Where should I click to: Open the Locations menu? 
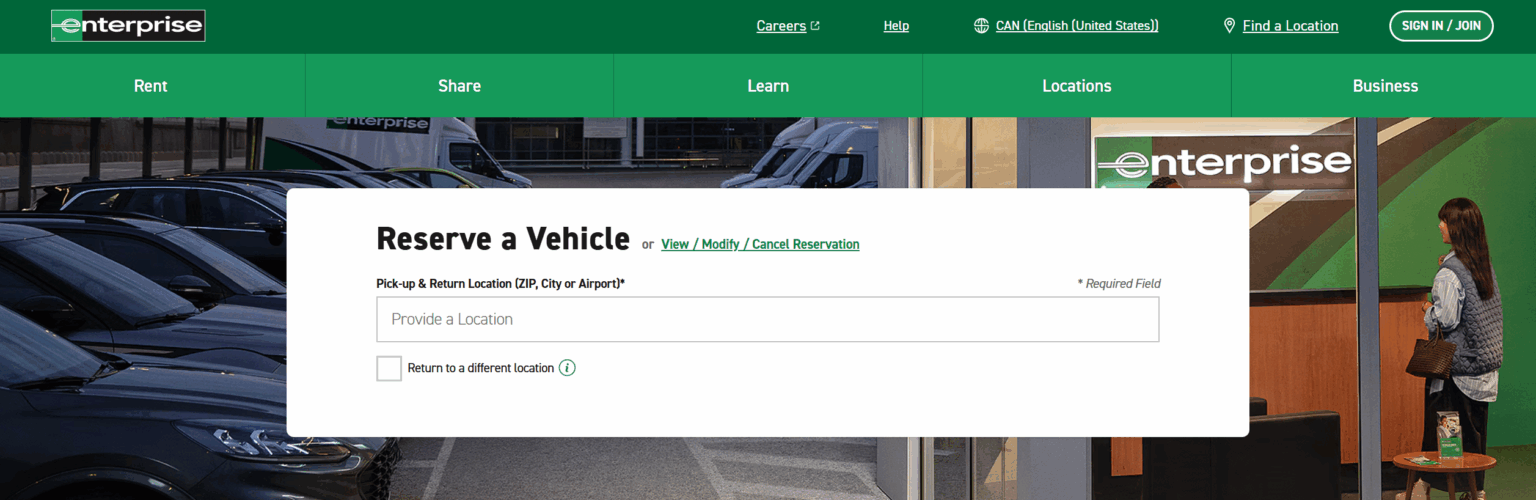[x=1076, y=86]
